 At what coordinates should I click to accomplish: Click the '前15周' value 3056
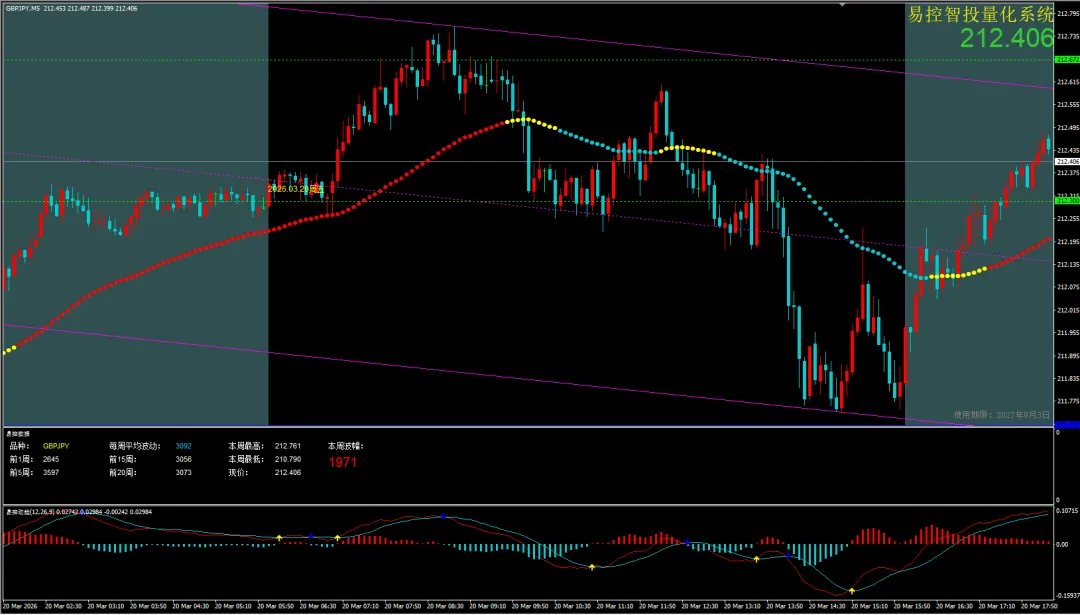pos(183,459)
